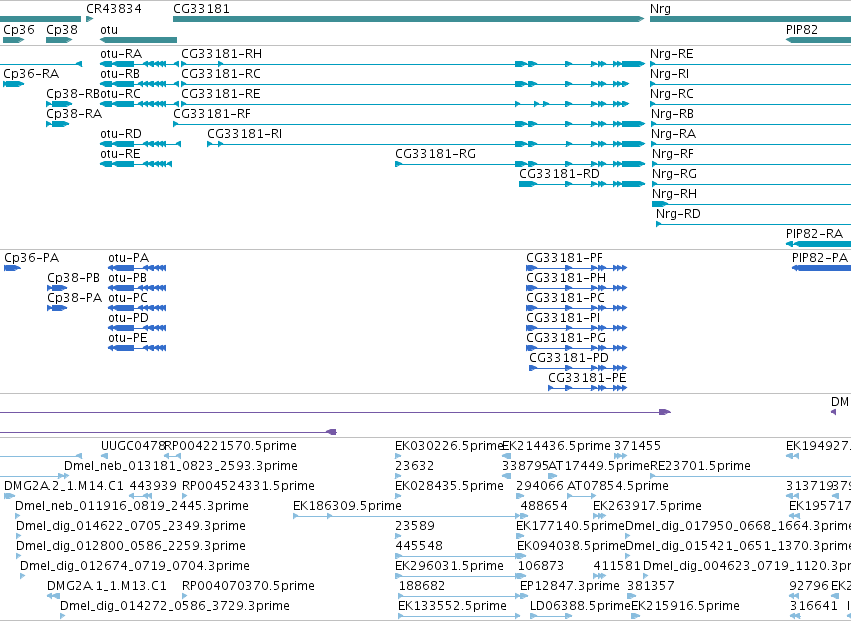Select transcript otu-RA
The width and height of the screenshot is (851, 621).
pyautogui.click(x=139, y=64)
